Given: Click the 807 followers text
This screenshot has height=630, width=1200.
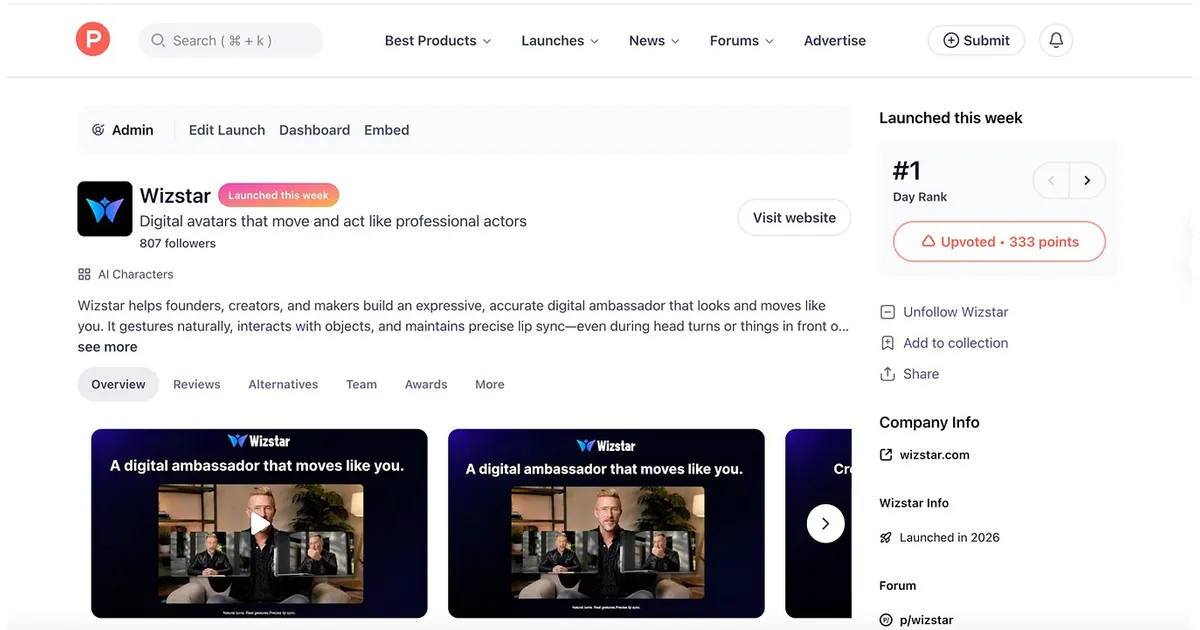Looking at the screenshot, I should tap(178, 243).
